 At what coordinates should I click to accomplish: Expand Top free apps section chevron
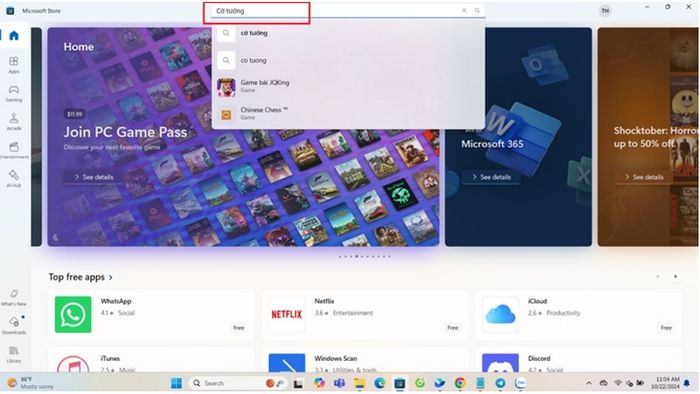pyautogui.click(x=111, y=278)
